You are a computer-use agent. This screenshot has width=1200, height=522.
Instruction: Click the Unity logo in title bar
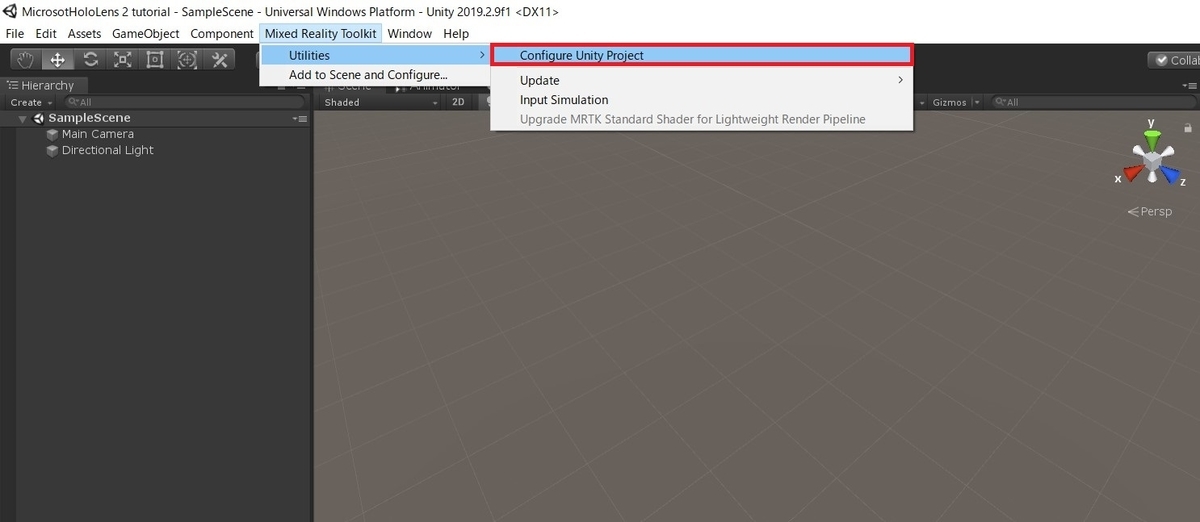12,12
